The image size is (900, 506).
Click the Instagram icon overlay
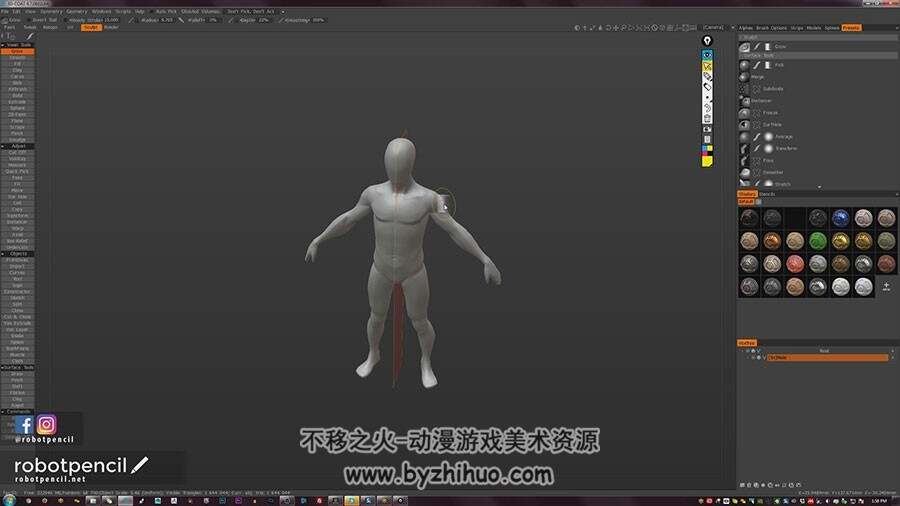(46, 425)
